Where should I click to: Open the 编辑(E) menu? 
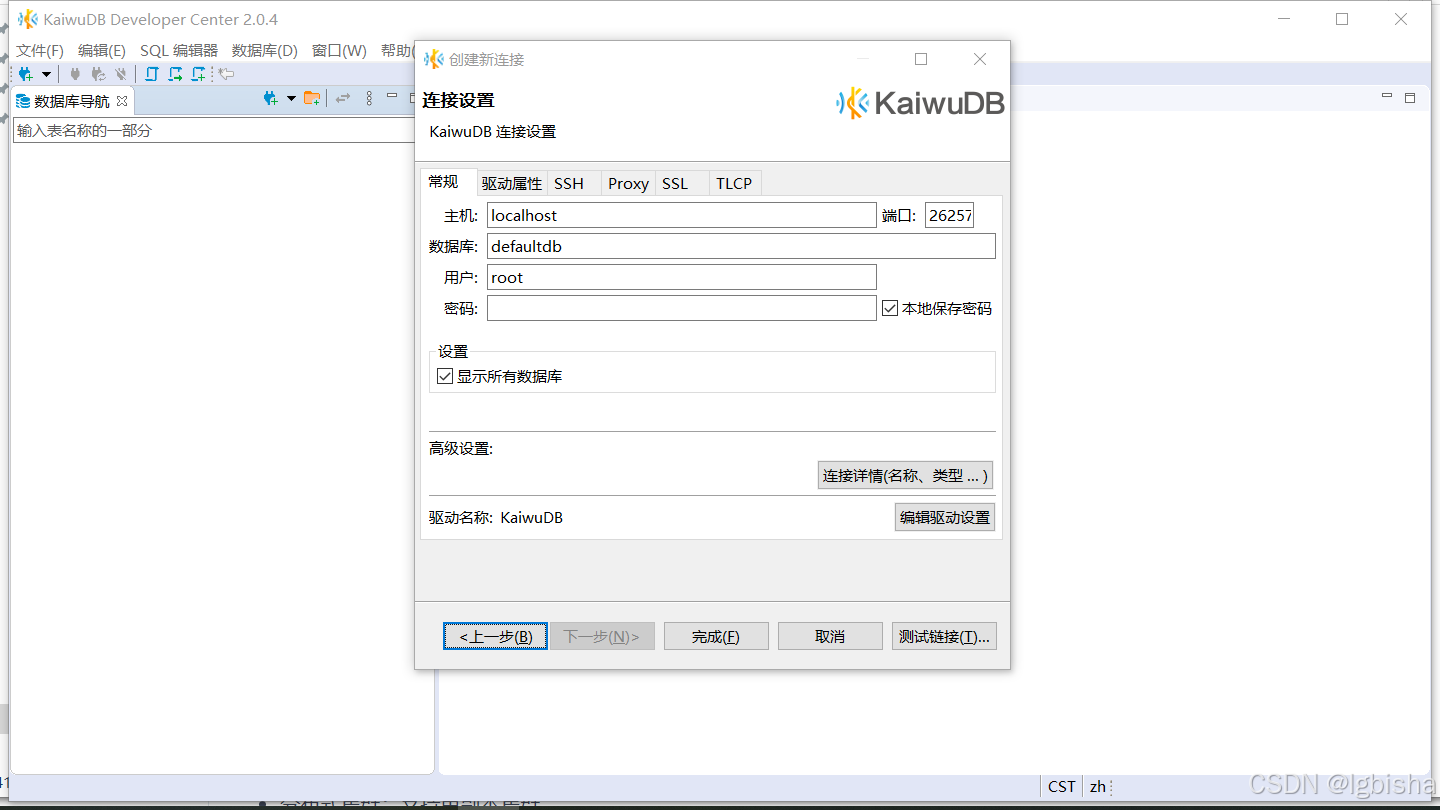click(102, 50)
